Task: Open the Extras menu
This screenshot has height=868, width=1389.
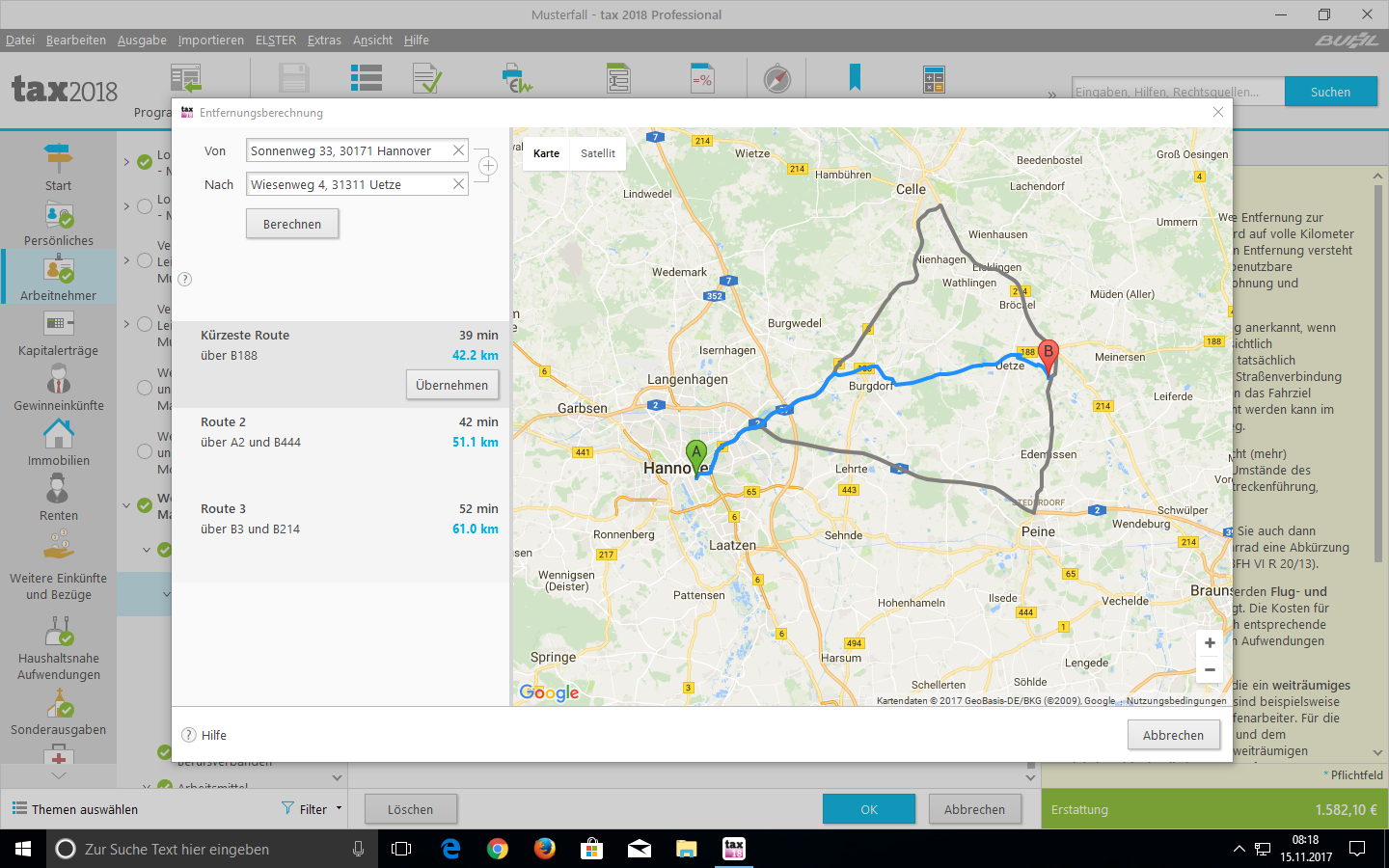Action: [x=324, y=41]
